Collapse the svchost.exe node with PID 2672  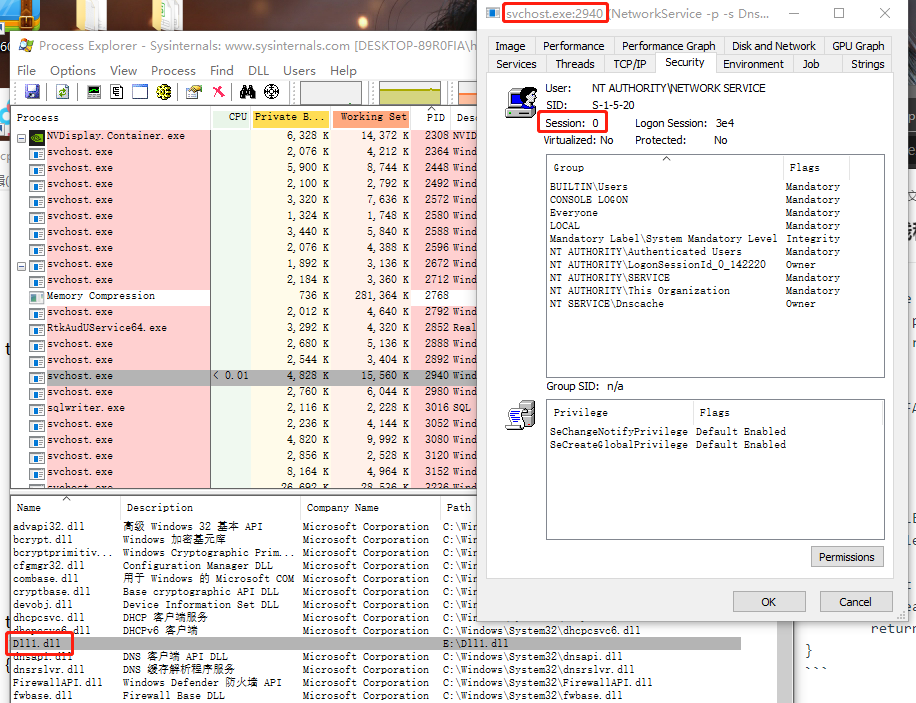point(22,264)
